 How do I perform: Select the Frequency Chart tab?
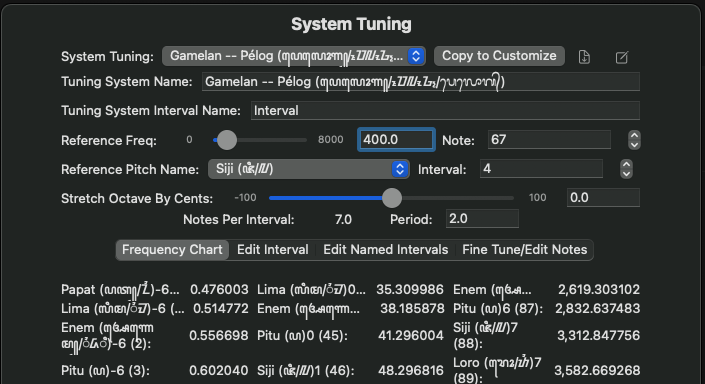click(172, 250)
